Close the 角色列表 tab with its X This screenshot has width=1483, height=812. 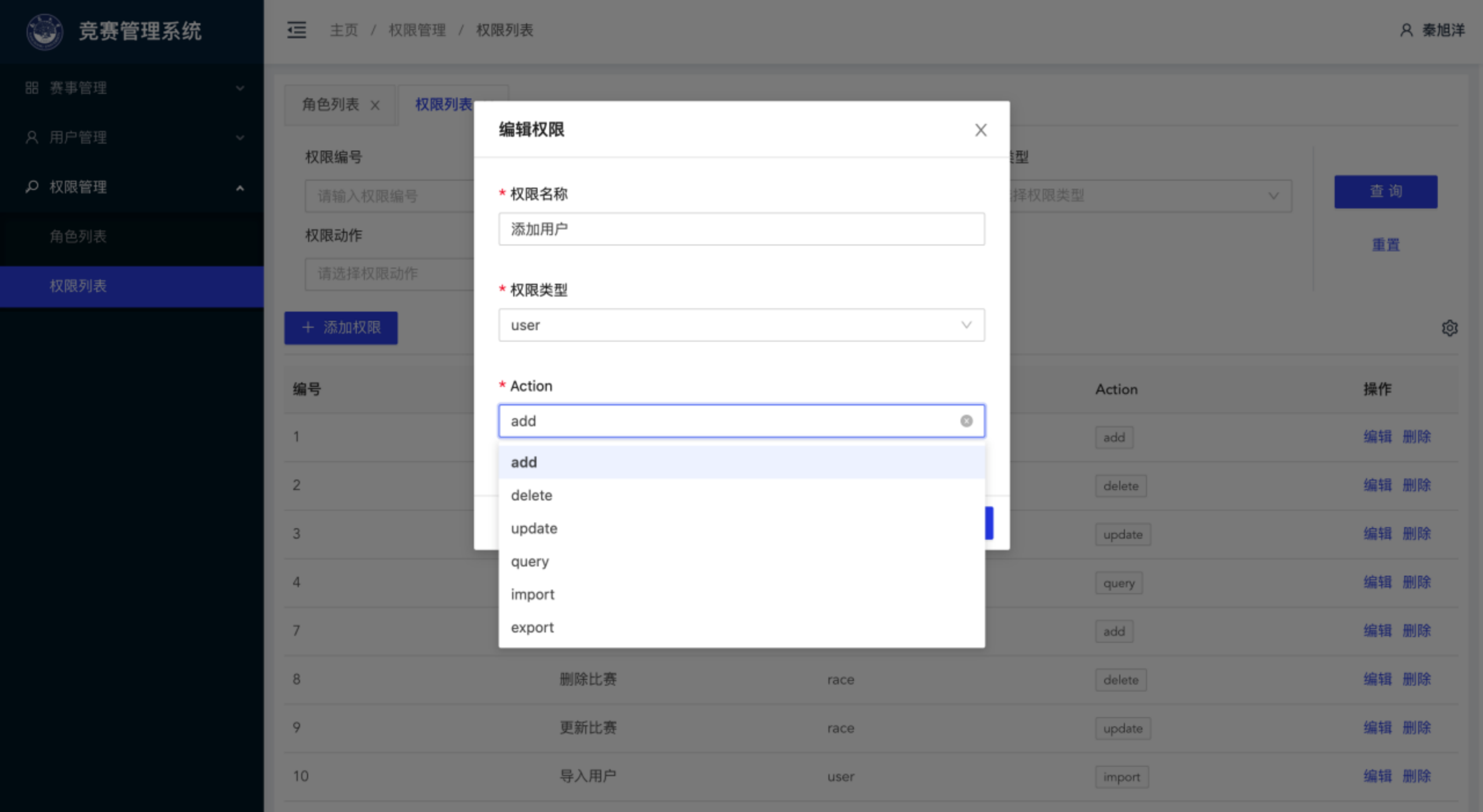point(375,105)
